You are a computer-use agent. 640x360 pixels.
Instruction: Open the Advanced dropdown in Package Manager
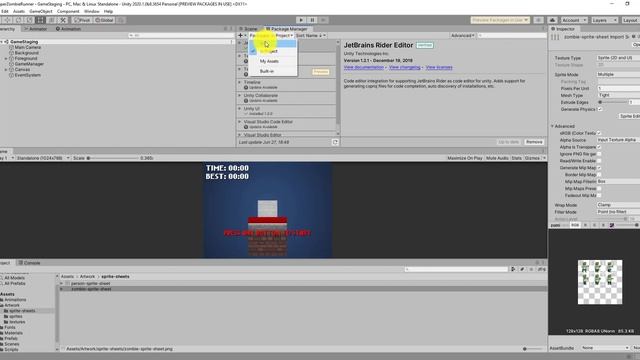coord(462,36)
